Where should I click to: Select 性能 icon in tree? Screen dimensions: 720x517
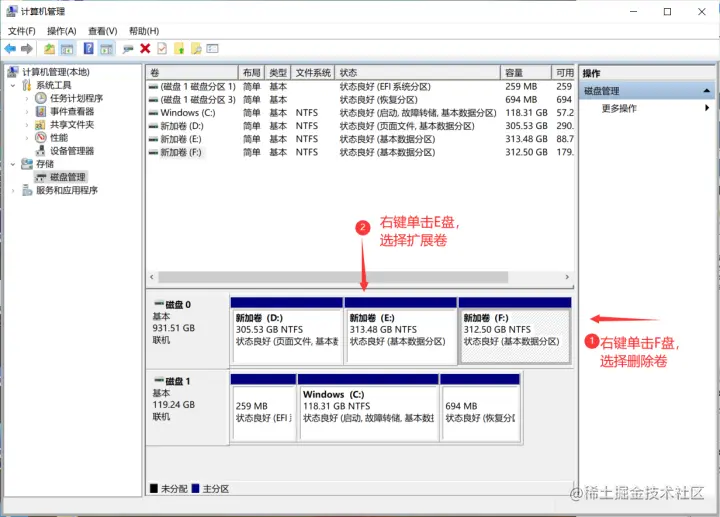click(41, 137)
